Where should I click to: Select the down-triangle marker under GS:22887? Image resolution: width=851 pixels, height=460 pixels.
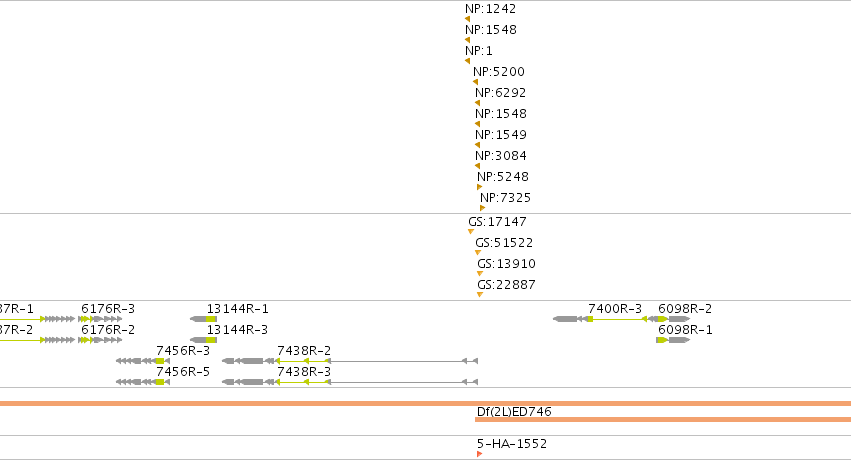[x=479, y=295]
